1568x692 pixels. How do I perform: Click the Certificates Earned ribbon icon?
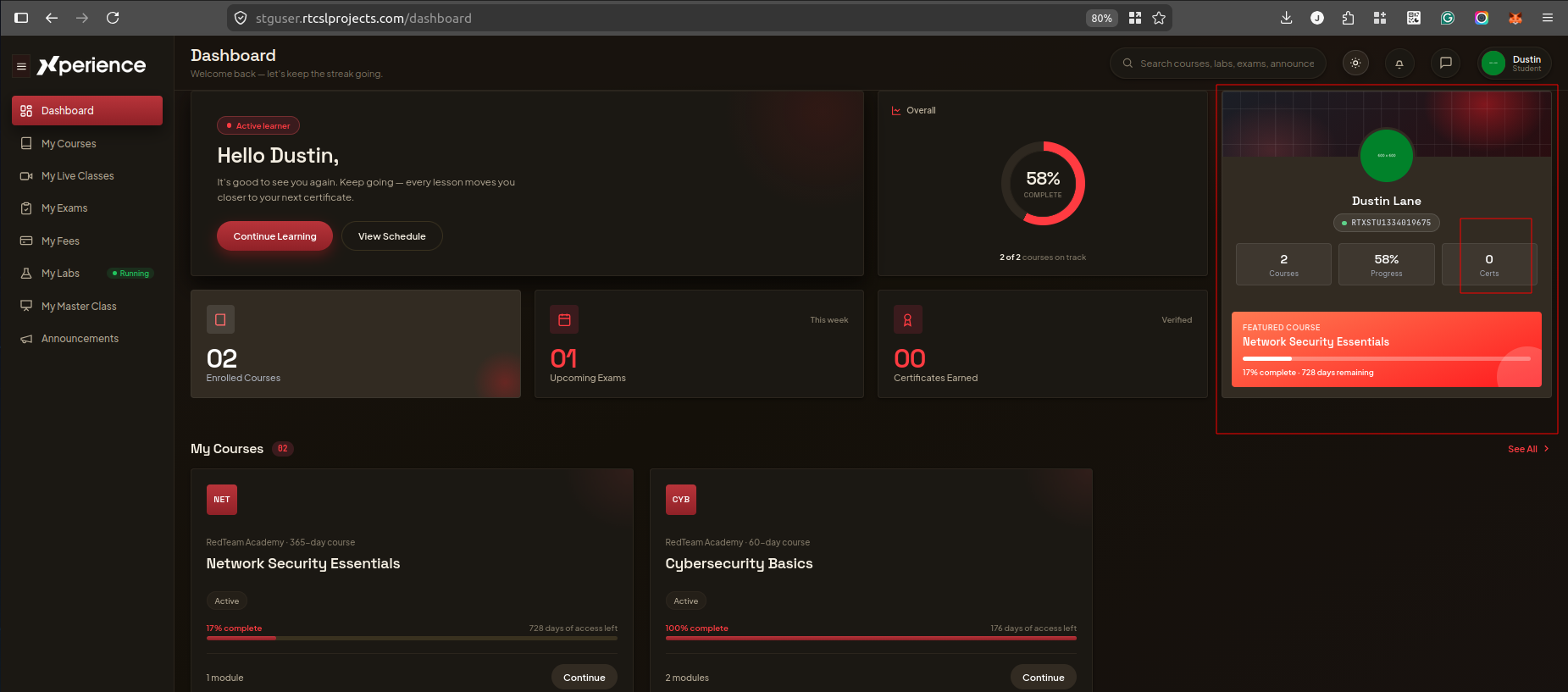907,320
